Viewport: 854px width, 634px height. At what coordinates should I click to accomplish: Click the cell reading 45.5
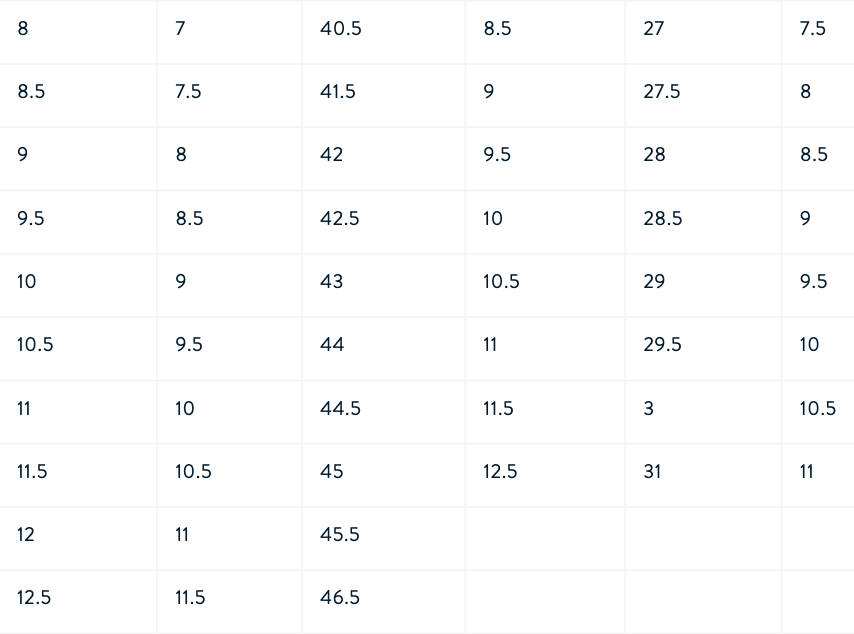pyautogui.click(x=383, y=539)
